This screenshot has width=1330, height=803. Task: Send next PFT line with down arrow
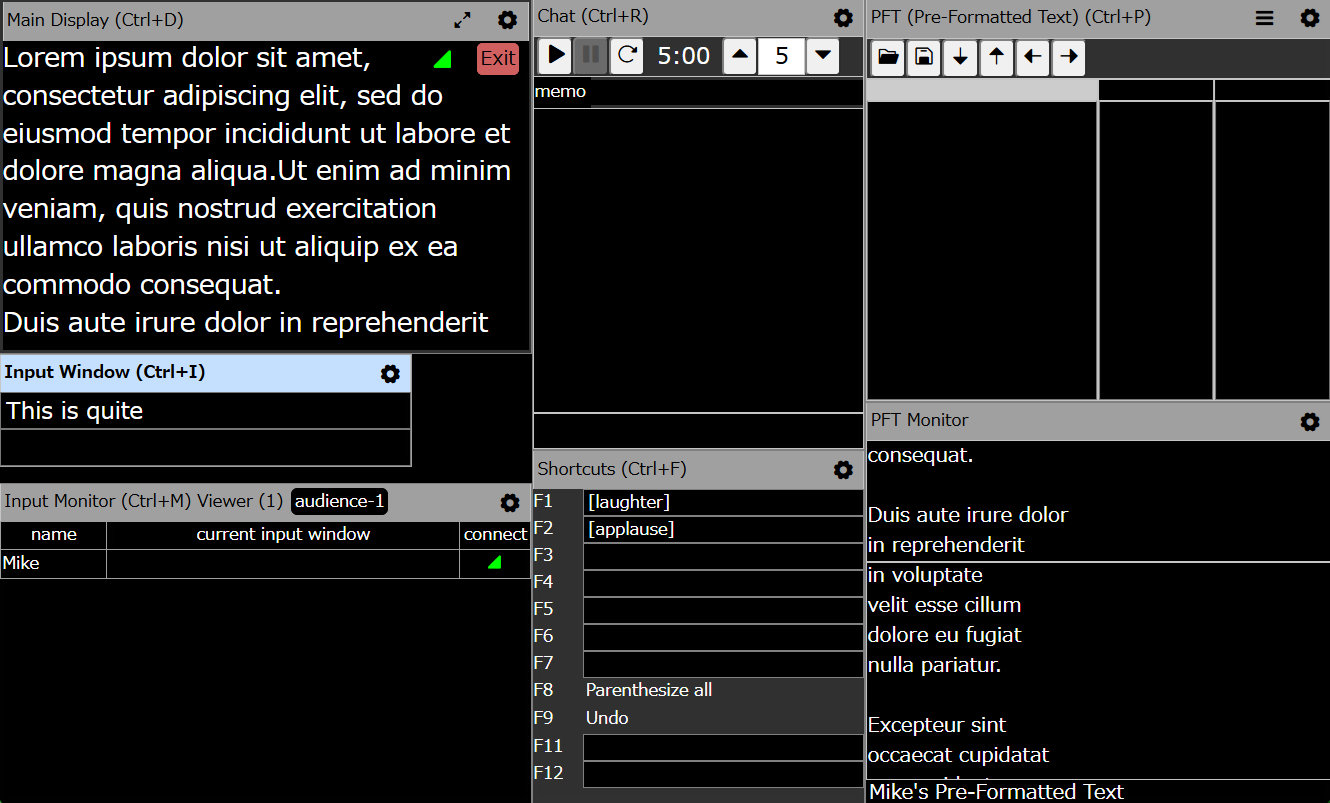(x=959, y=57)
